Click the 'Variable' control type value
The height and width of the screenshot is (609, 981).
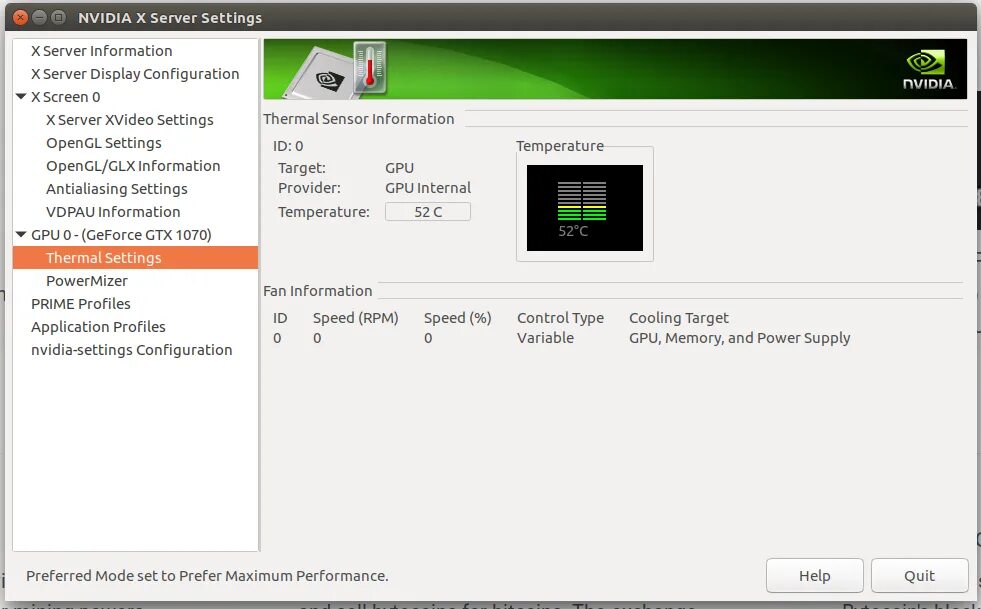point(545,338)
